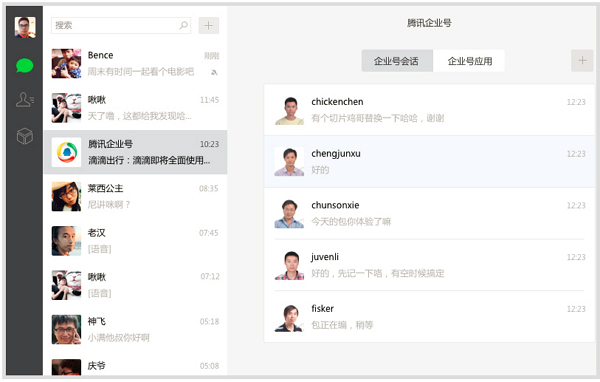Click the muted bell icon on Bence chat

click(x=214, y=72)
